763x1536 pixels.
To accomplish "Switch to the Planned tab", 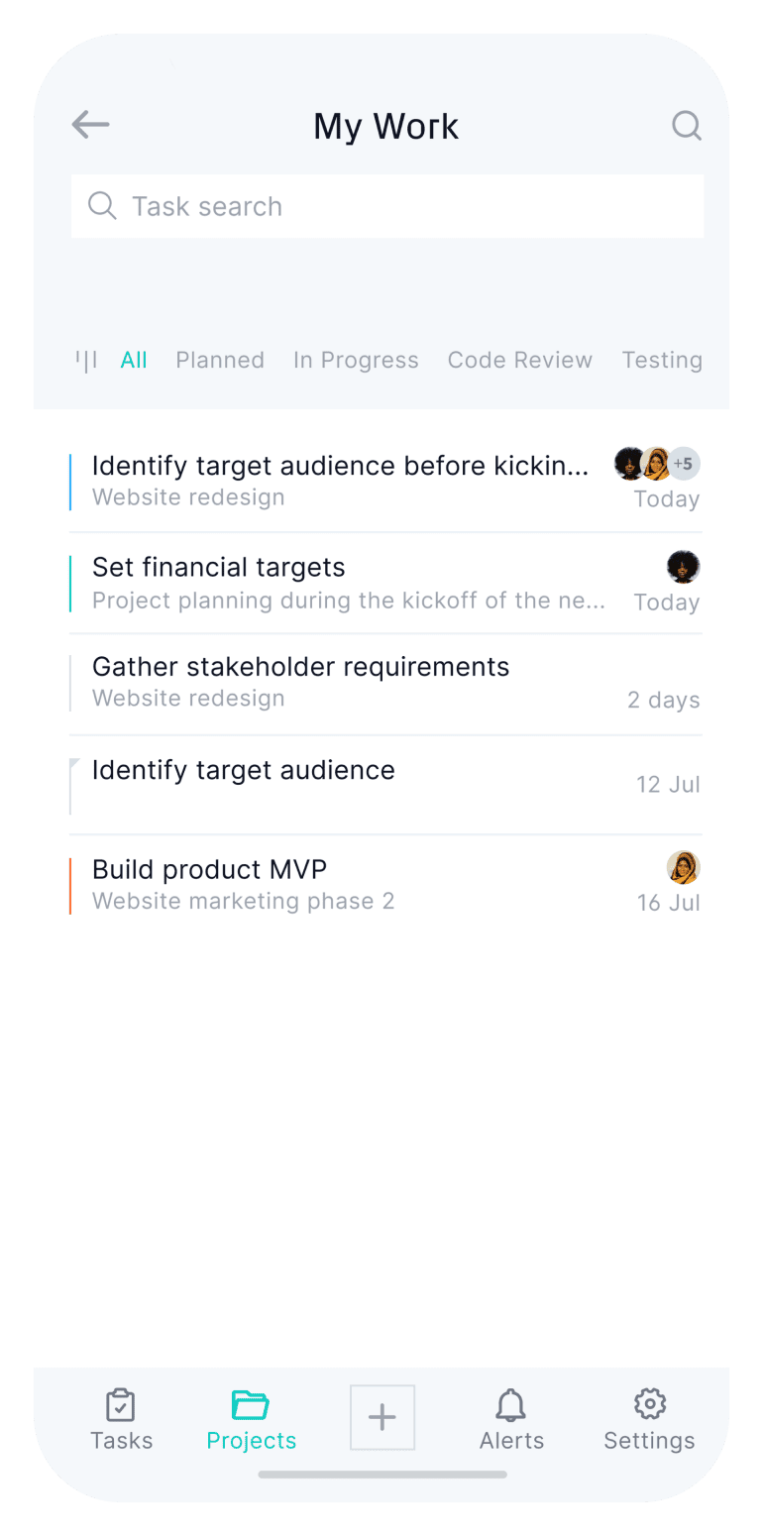I will pos(219,359).
